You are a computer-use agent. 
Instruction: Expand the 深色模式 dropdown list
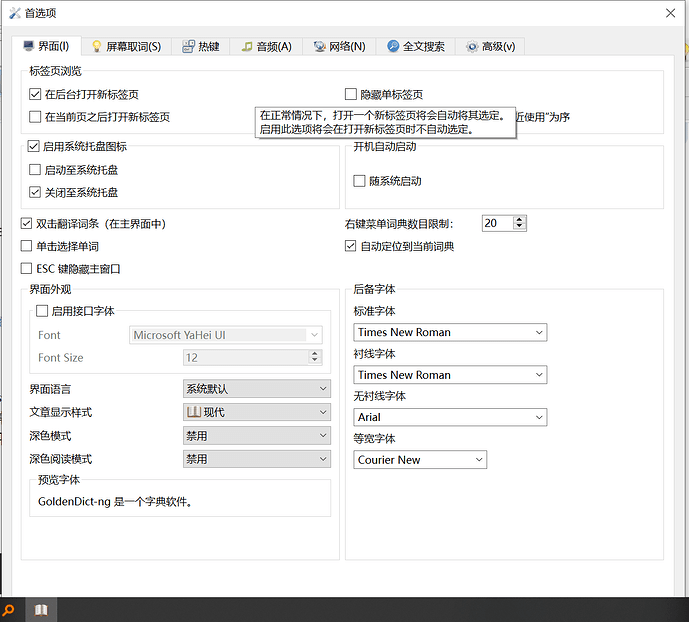point(256,436)
